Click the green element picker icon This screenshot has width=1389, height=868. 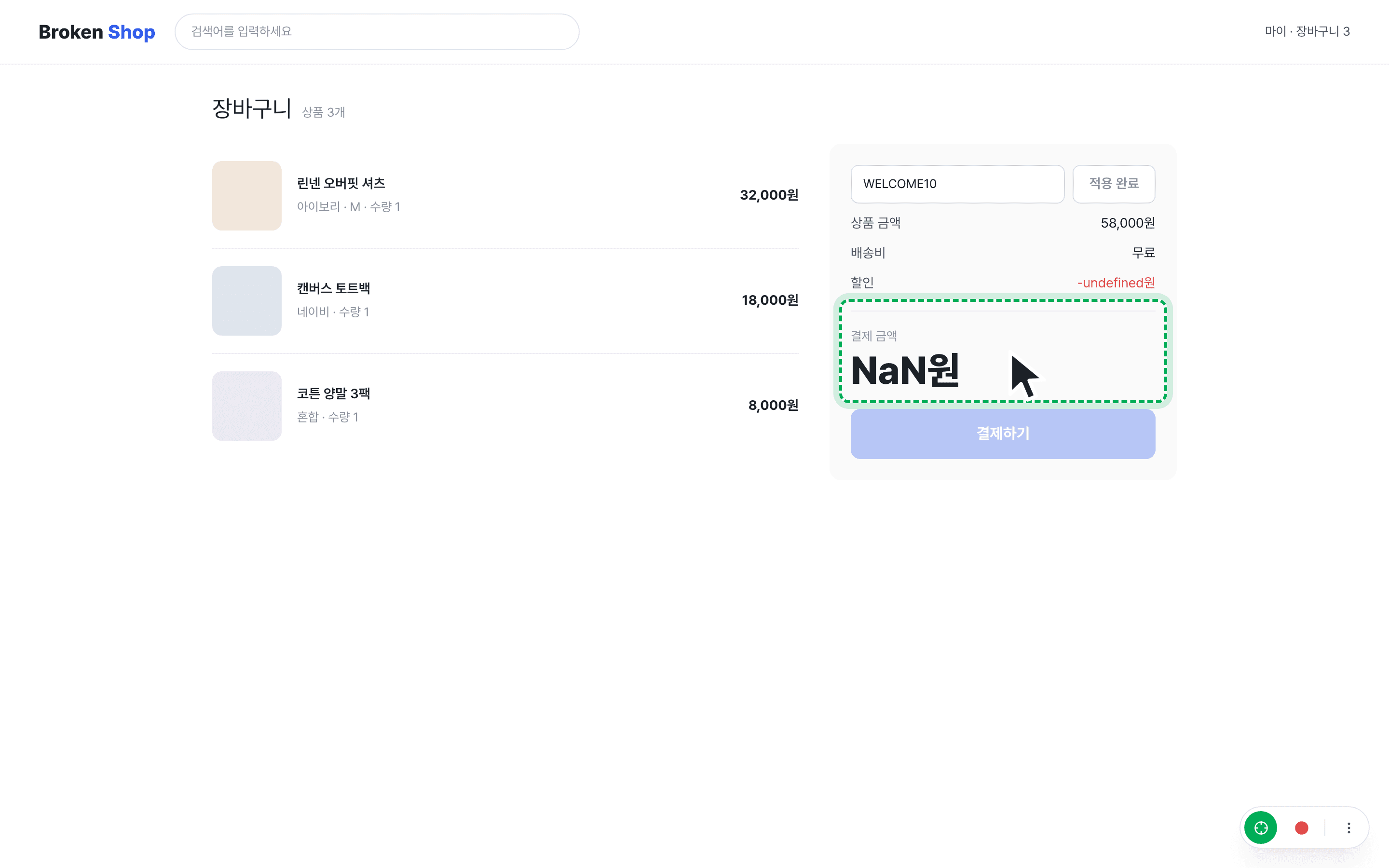pyautogui.click(x=1260, y=828)
